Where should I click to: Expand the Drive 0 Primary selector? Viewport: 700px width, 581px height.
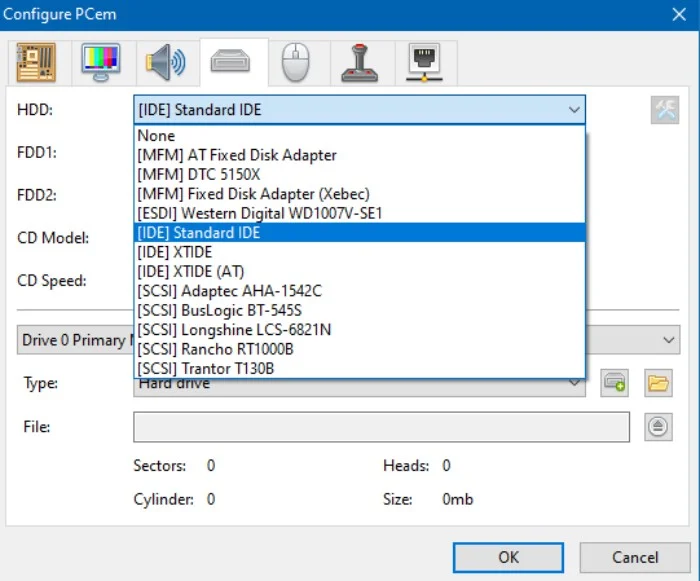pyautogui.click(x=668, y=340)
